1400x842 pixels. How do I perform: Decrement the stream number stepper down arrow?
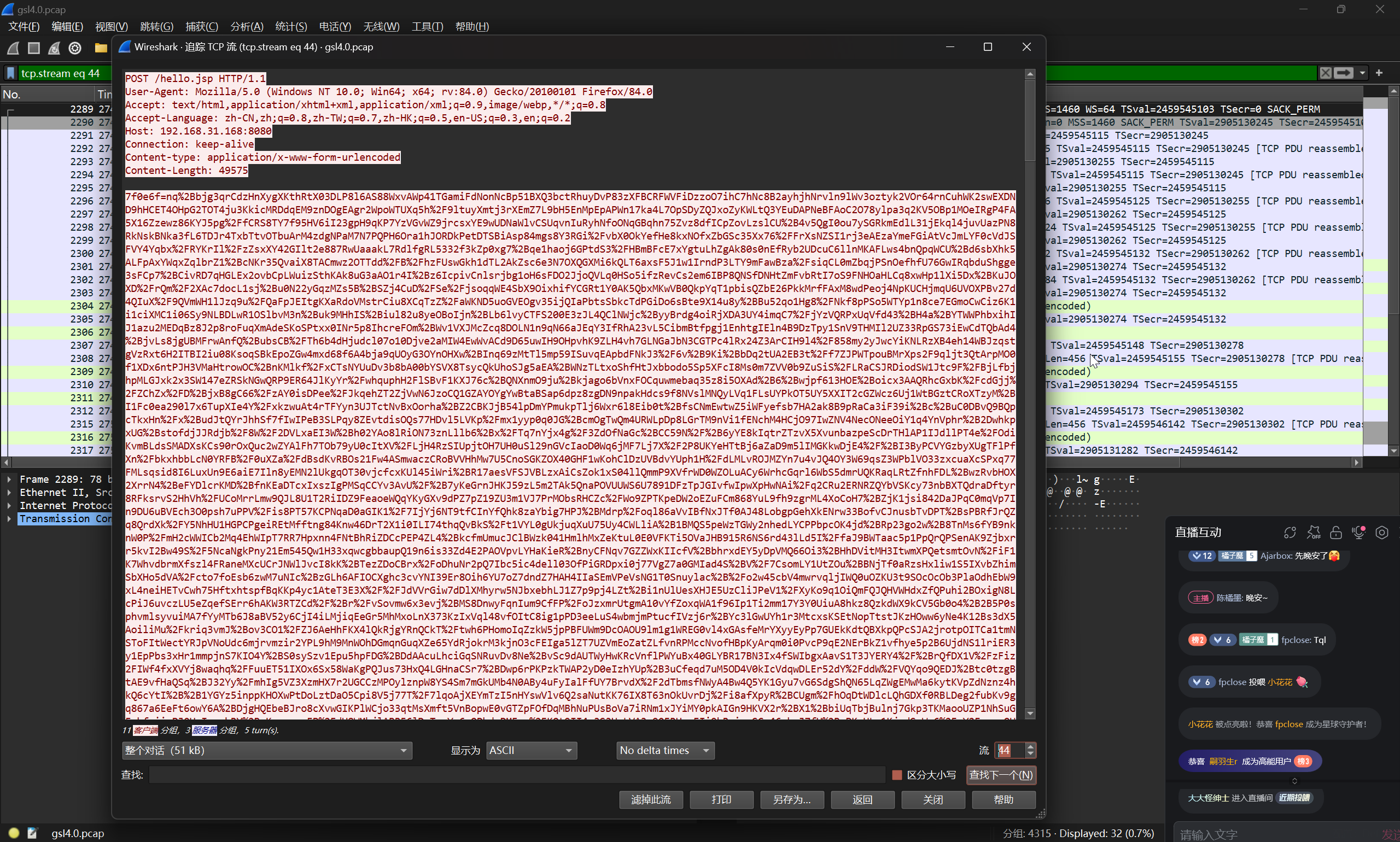click(1030, 755)
